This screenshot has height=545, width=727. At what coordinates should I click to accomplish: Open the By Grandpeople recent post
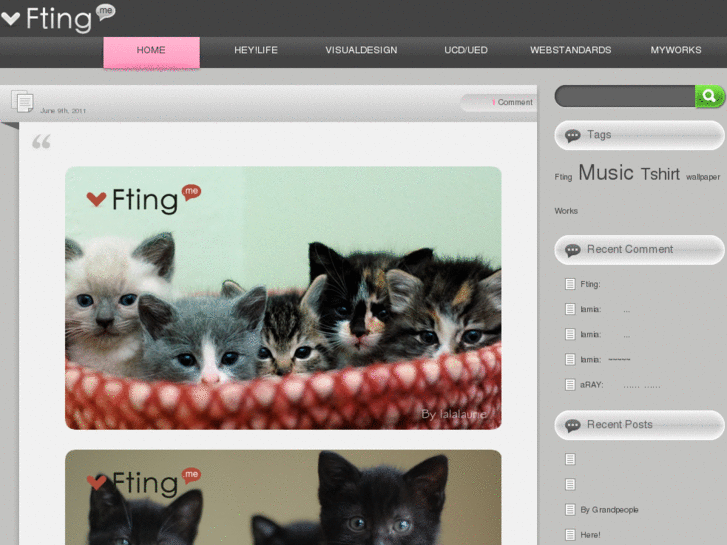609,510
